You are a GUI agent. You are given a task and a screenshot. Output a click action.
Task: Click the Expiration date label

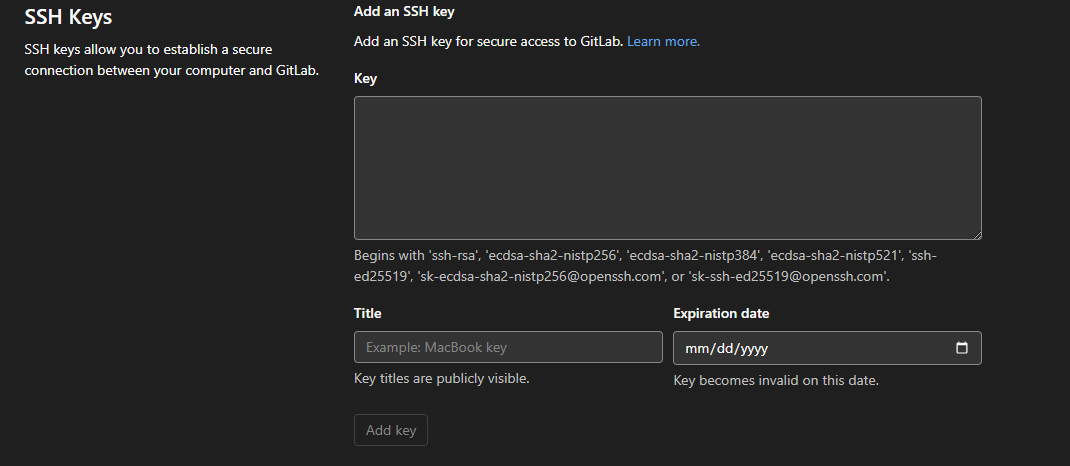point(721,313)
